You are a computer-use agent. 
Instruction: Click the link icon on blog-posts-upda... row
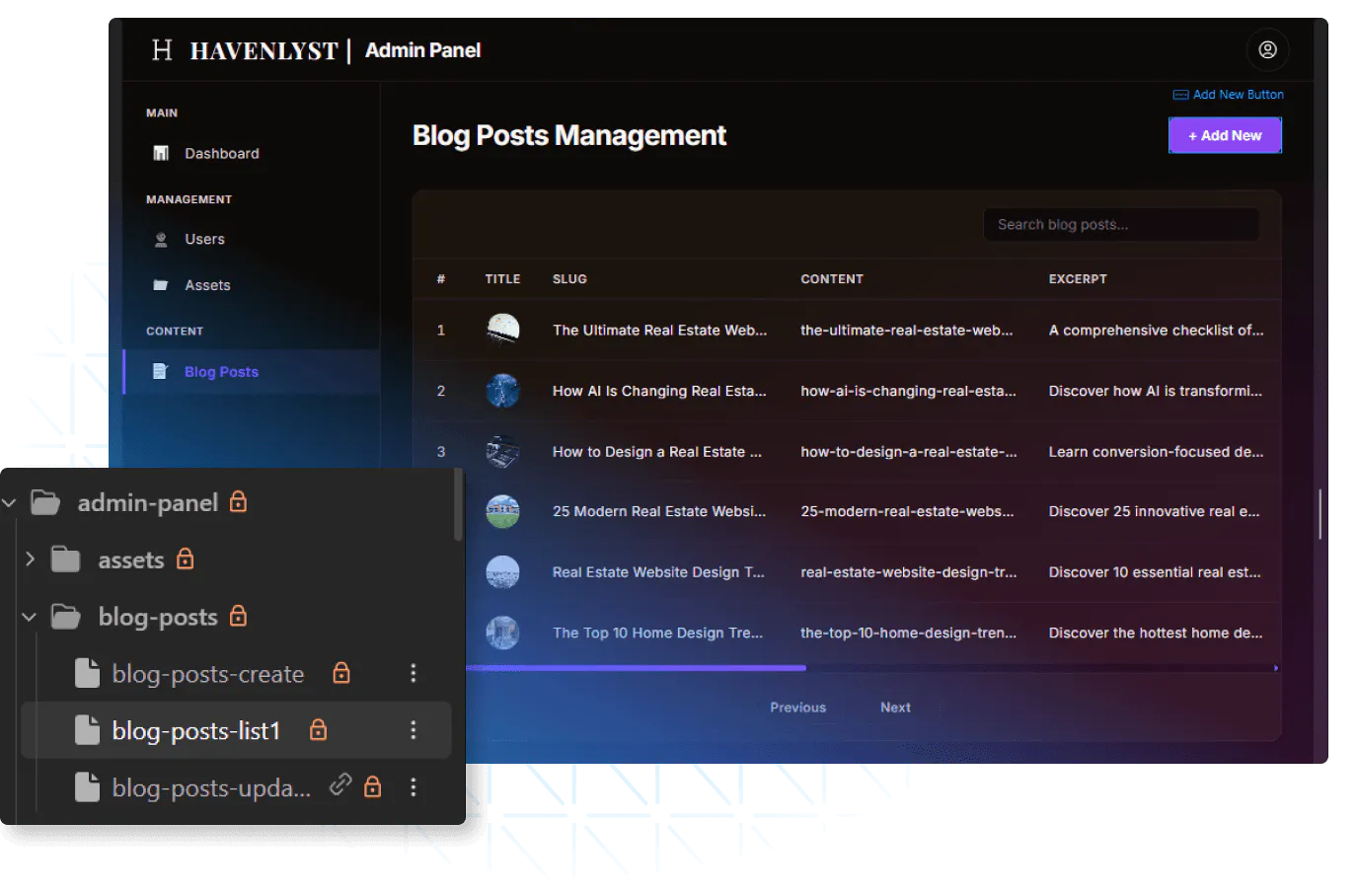click(x=340, y=784)
